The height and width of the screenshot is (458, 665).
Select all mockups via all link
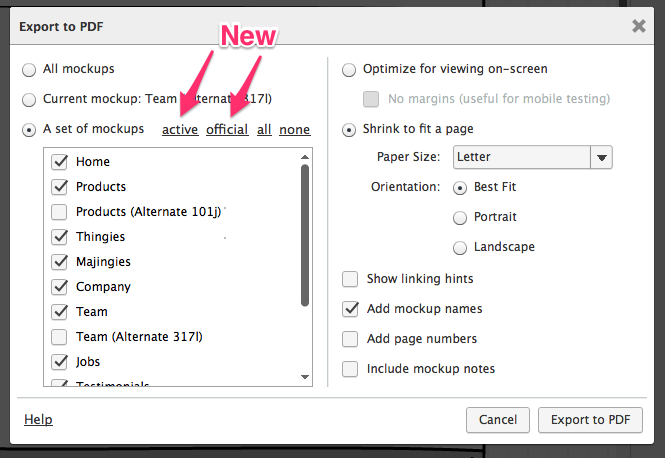(264, 130)
